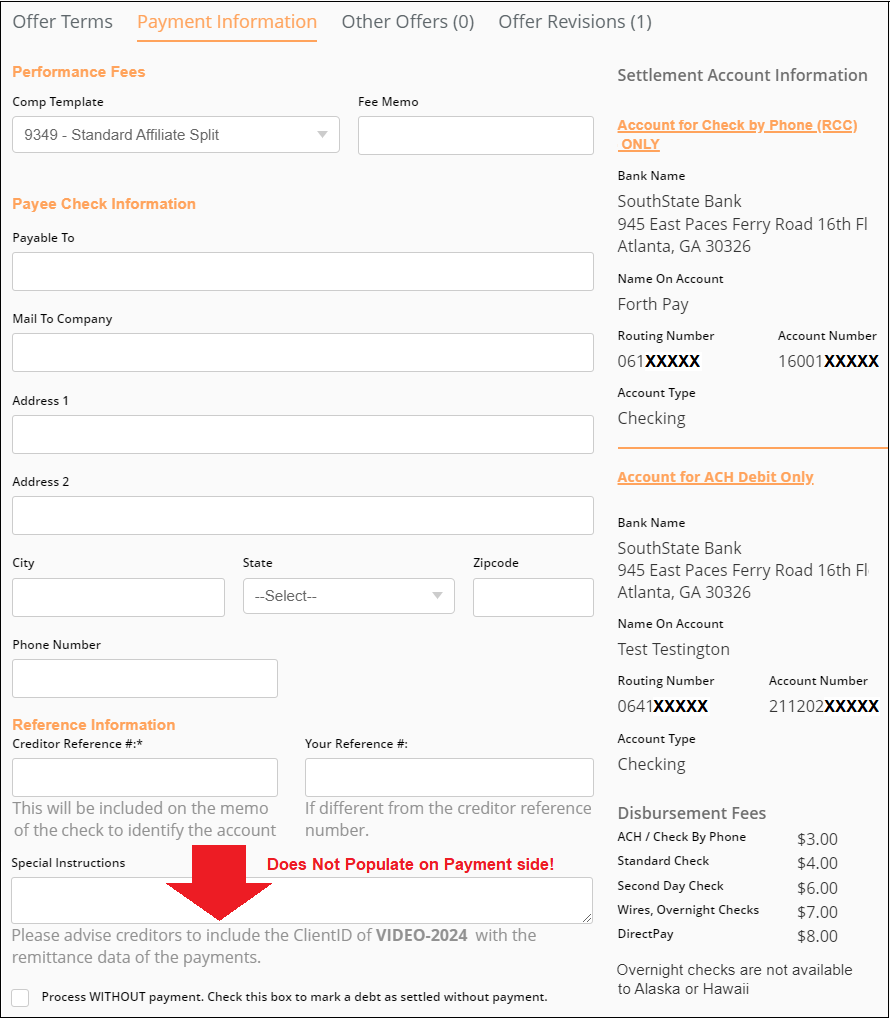
Task: Click the Disbursement Fees heading
Action: (x=691, y=813)
